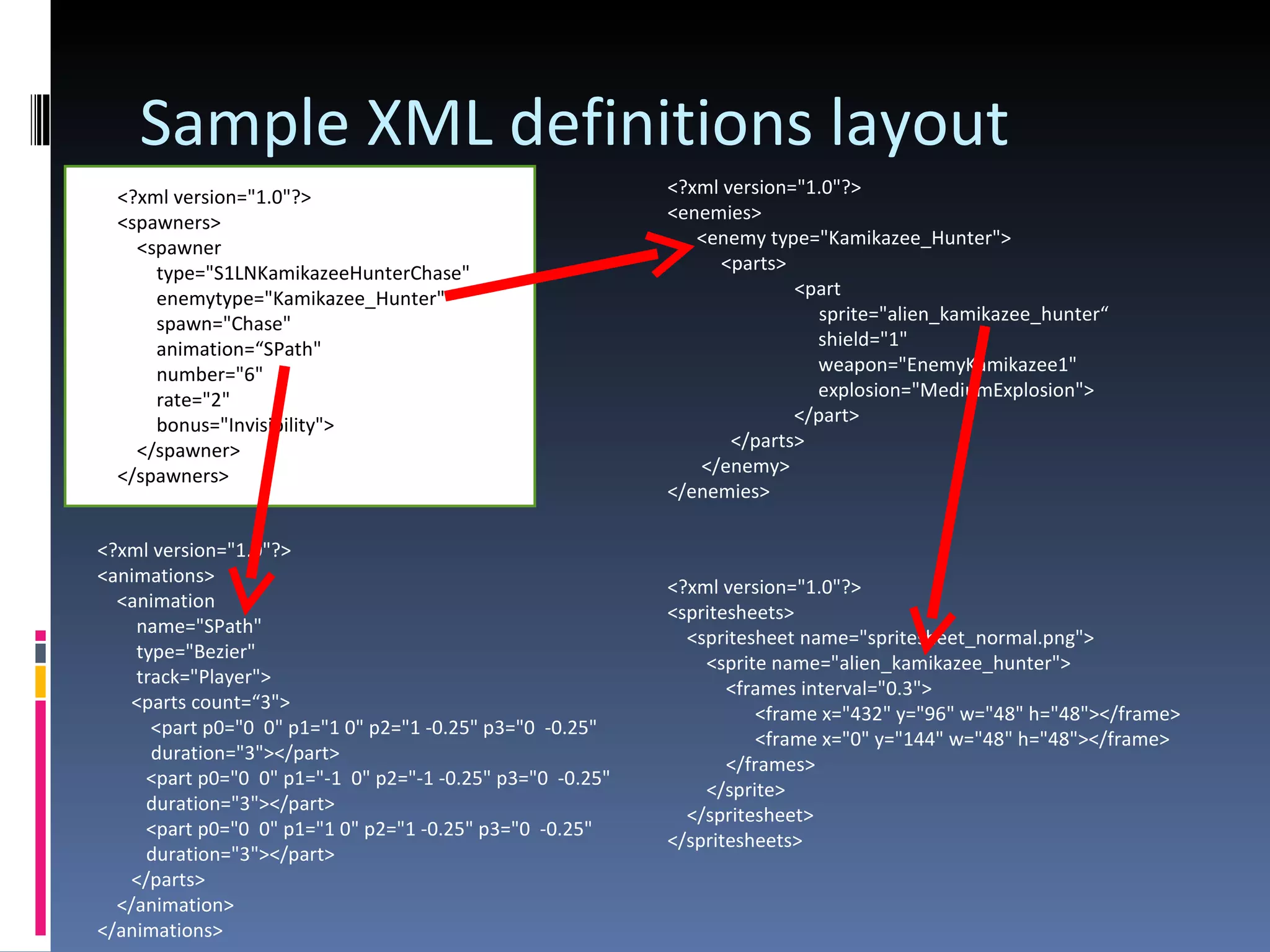The height and width of the screenshot is (952, 1270).
Task: Click the "</sprite>" closing tag
Action: click(x=745, y=790)
